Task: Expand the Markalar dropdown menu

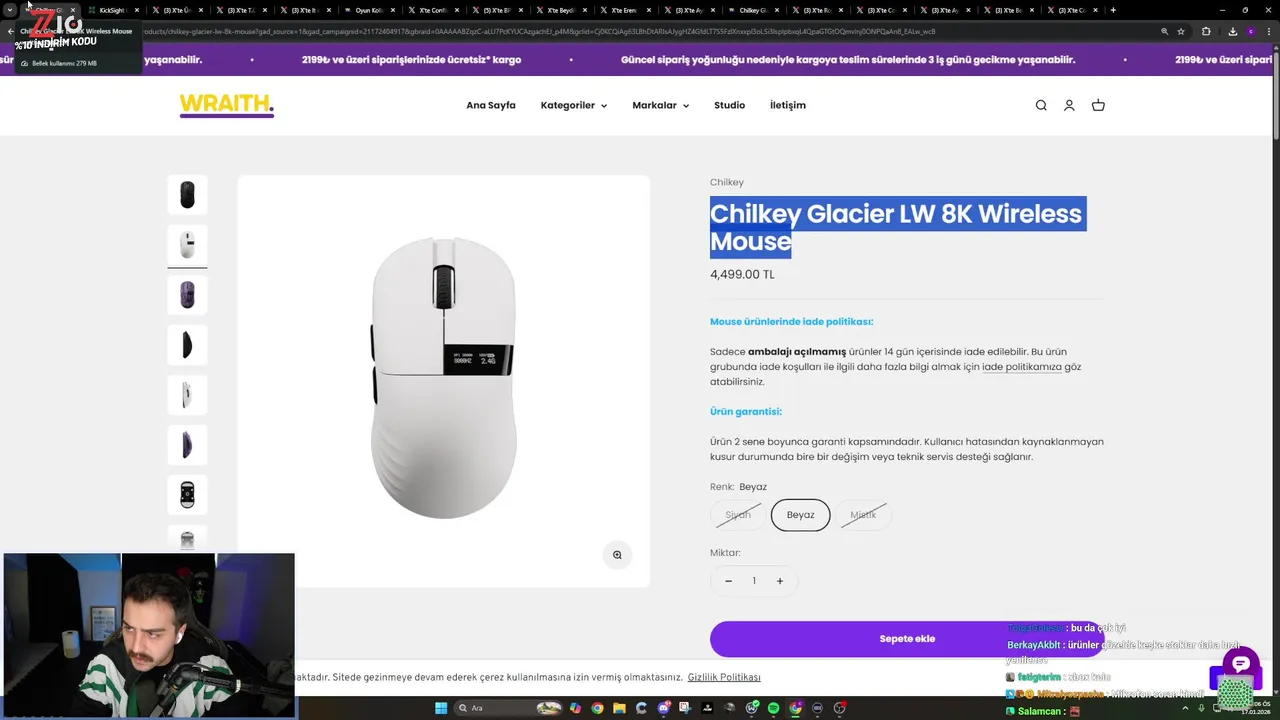Action: 660,105
